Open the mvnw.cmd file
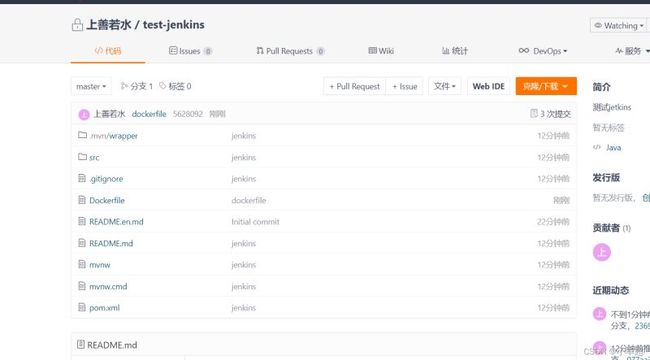 [x=108, y=286]
